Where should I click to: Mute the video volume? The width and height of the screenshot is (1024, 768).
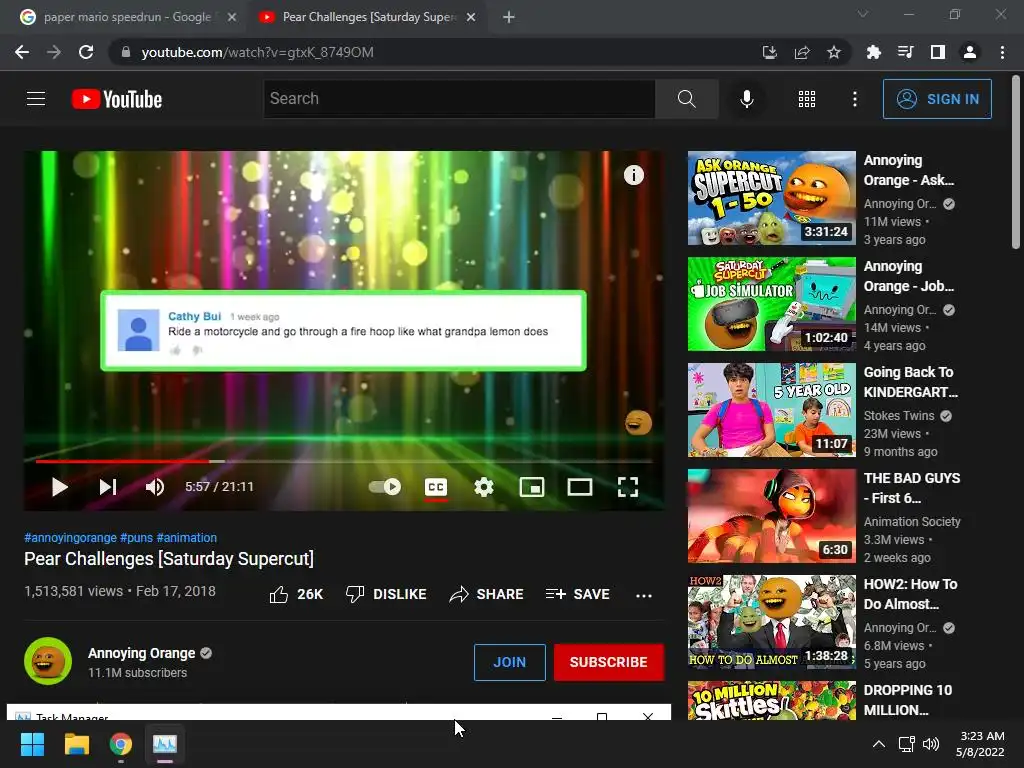click(x=155, y=487)
